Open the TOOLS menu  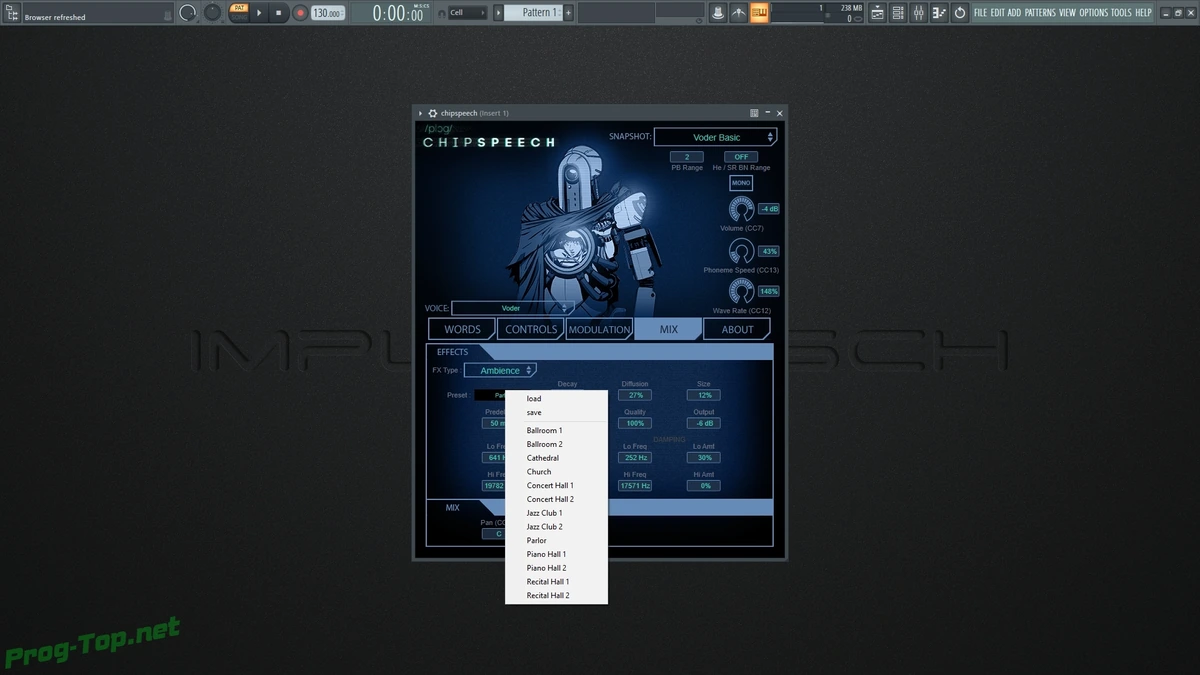(1121, 13)
